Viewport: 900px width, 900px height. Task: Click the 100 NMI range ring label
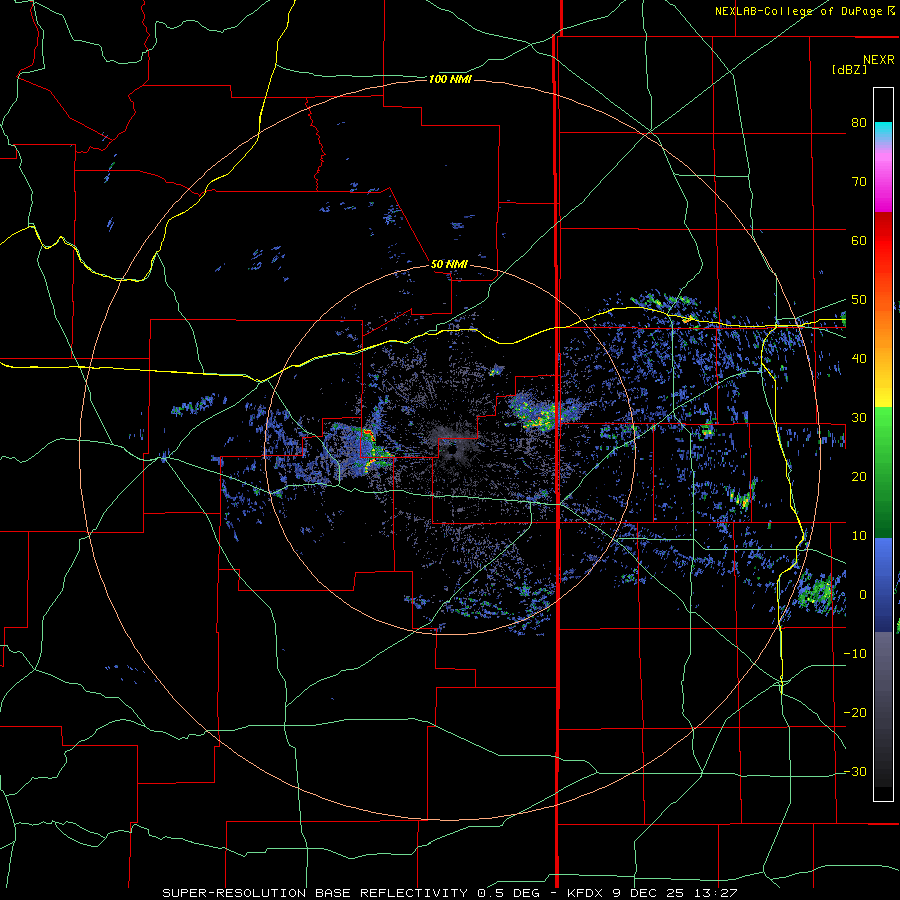(x=450, y=79)
